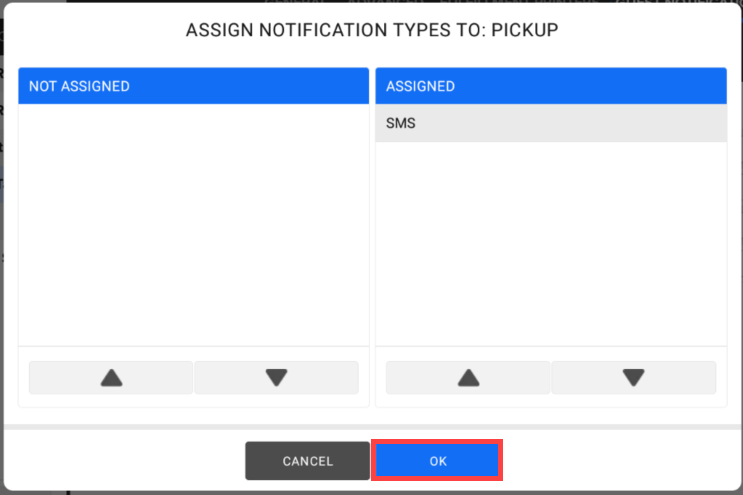Click the up arrow under Not Assigned
Image resolution: width=743 pixels, height=495 pixels.
pyautogui.click(x=111, y=378)
